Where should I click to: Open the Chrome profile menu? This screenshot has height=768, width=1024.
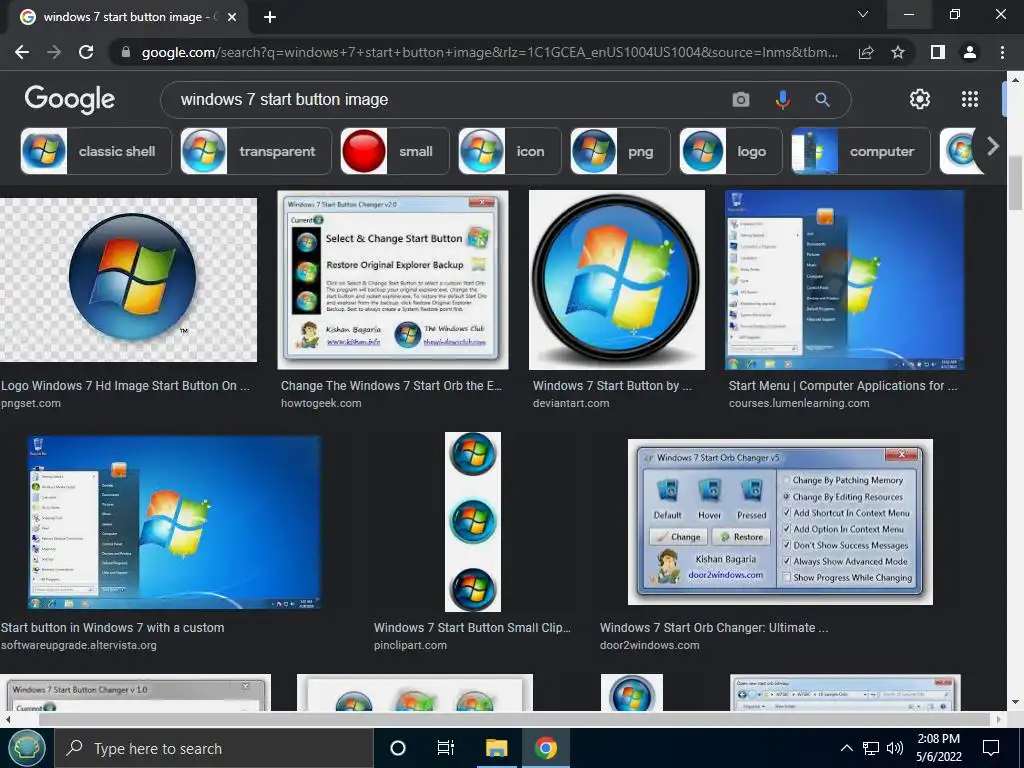[970, 52]
